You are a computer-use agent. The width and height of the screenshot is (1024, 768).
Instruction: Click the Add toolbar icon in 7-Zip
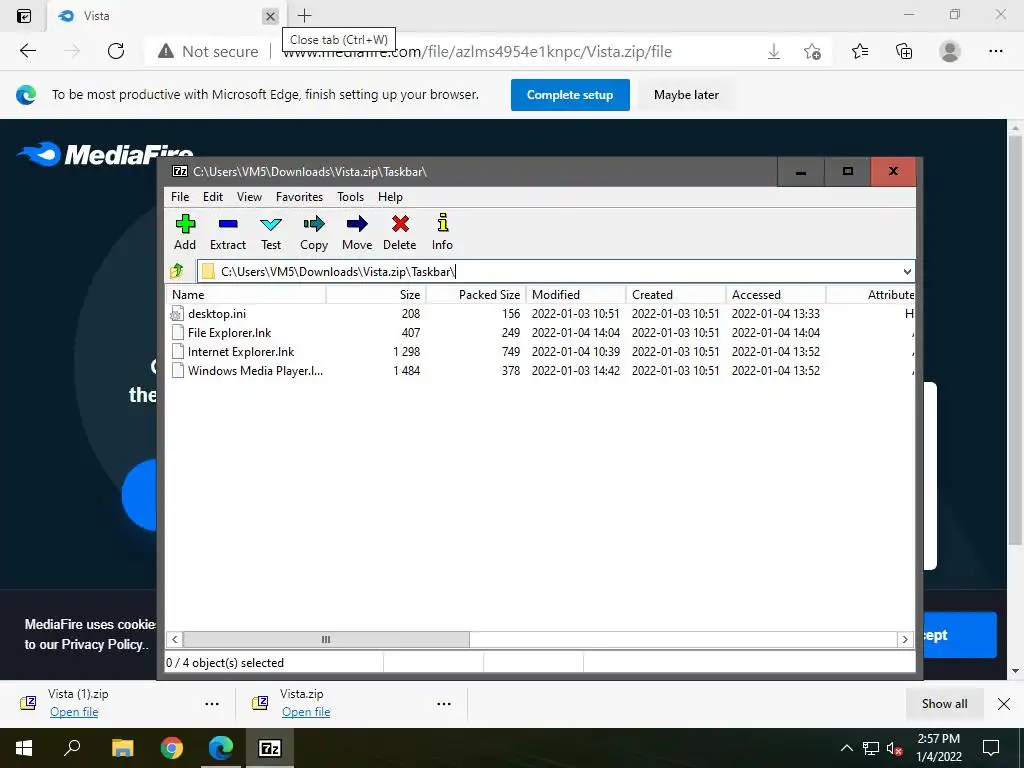tap(185, 224)
